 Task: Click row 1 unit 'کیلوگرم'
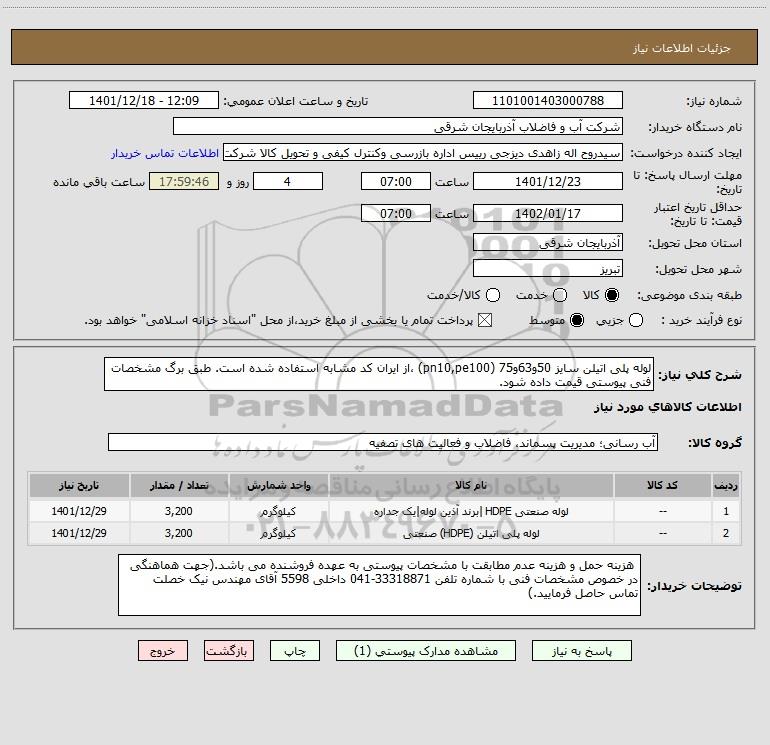pyautogui.click(x=278, y=511)
